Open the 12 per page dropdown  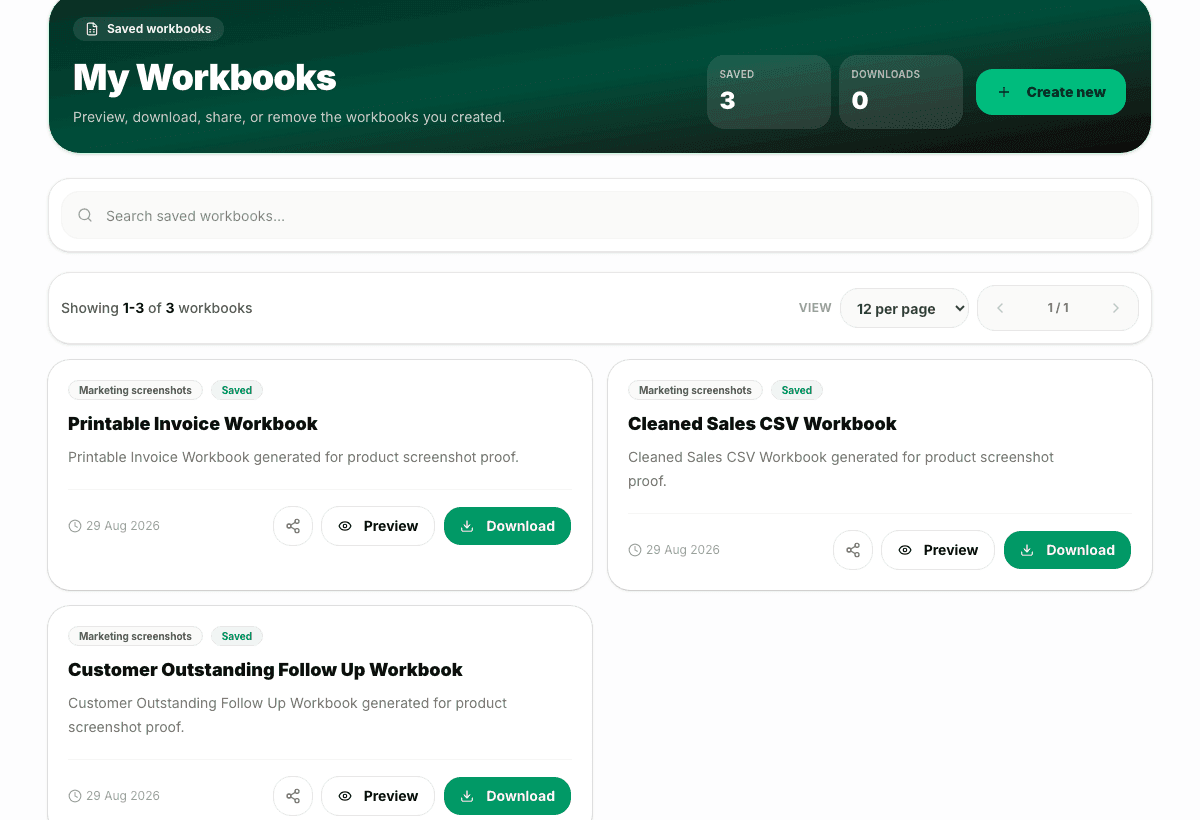click(905, 308)
